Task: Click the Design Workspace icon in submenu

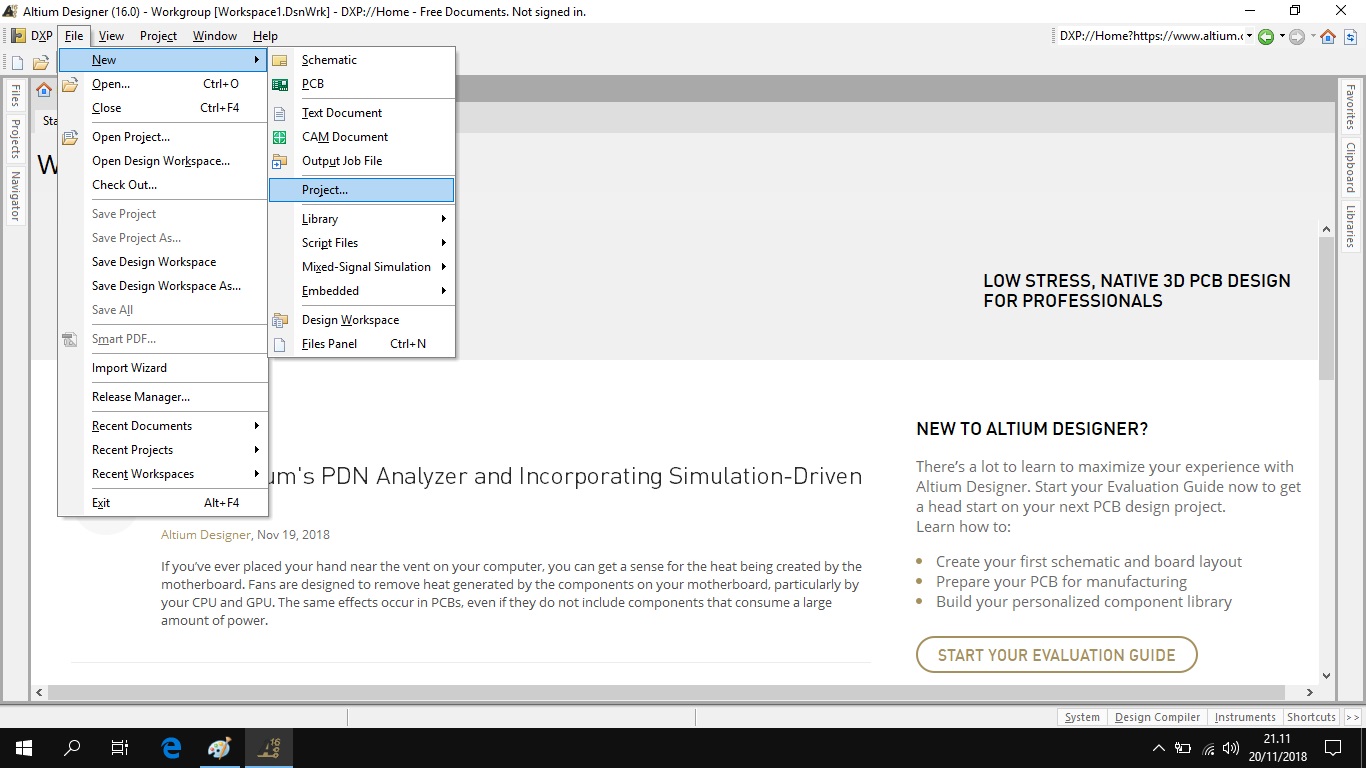Action: click(280, 320)
